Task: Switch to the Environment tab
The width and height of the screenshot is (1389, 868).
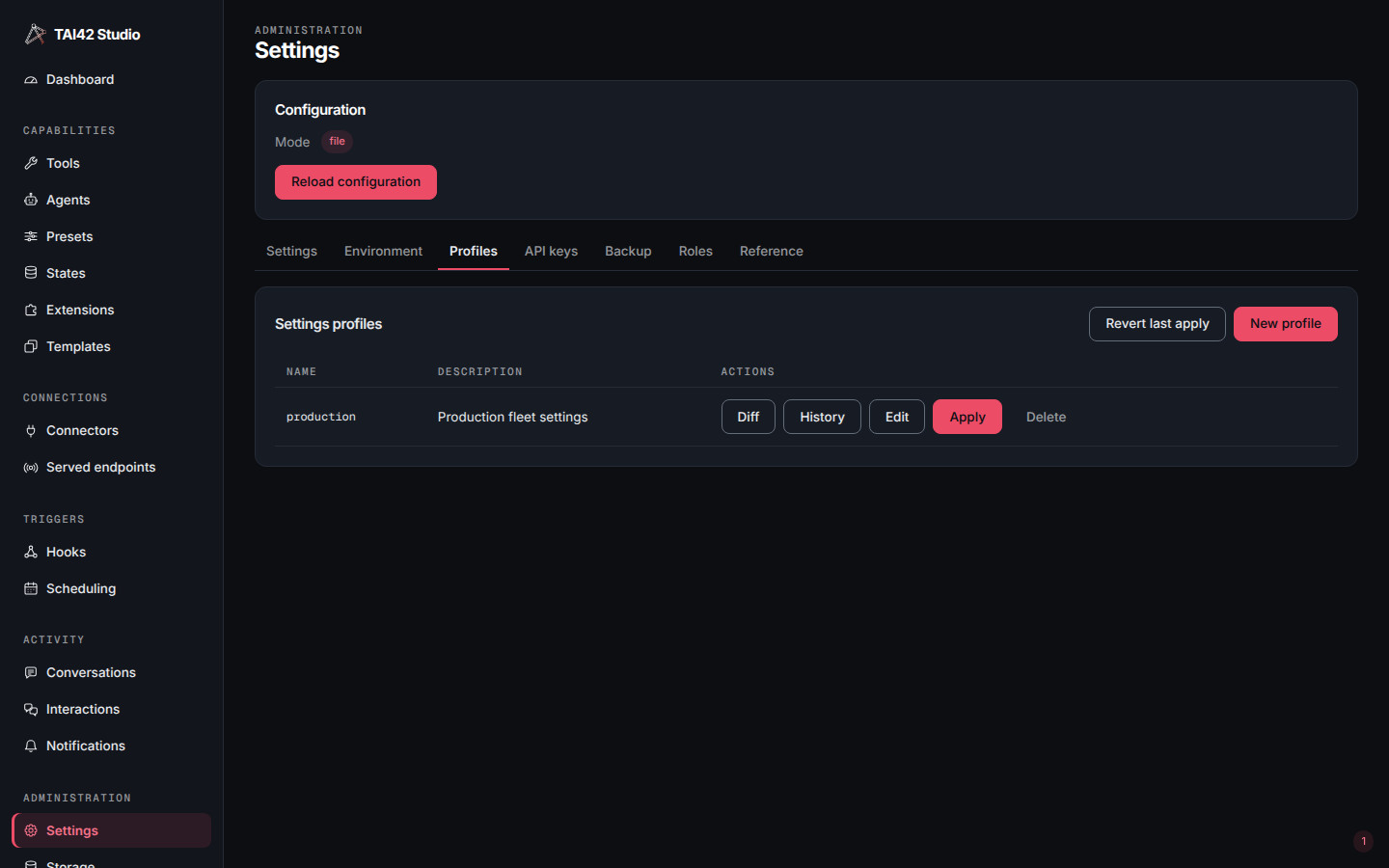Action: tap(383, 251)
